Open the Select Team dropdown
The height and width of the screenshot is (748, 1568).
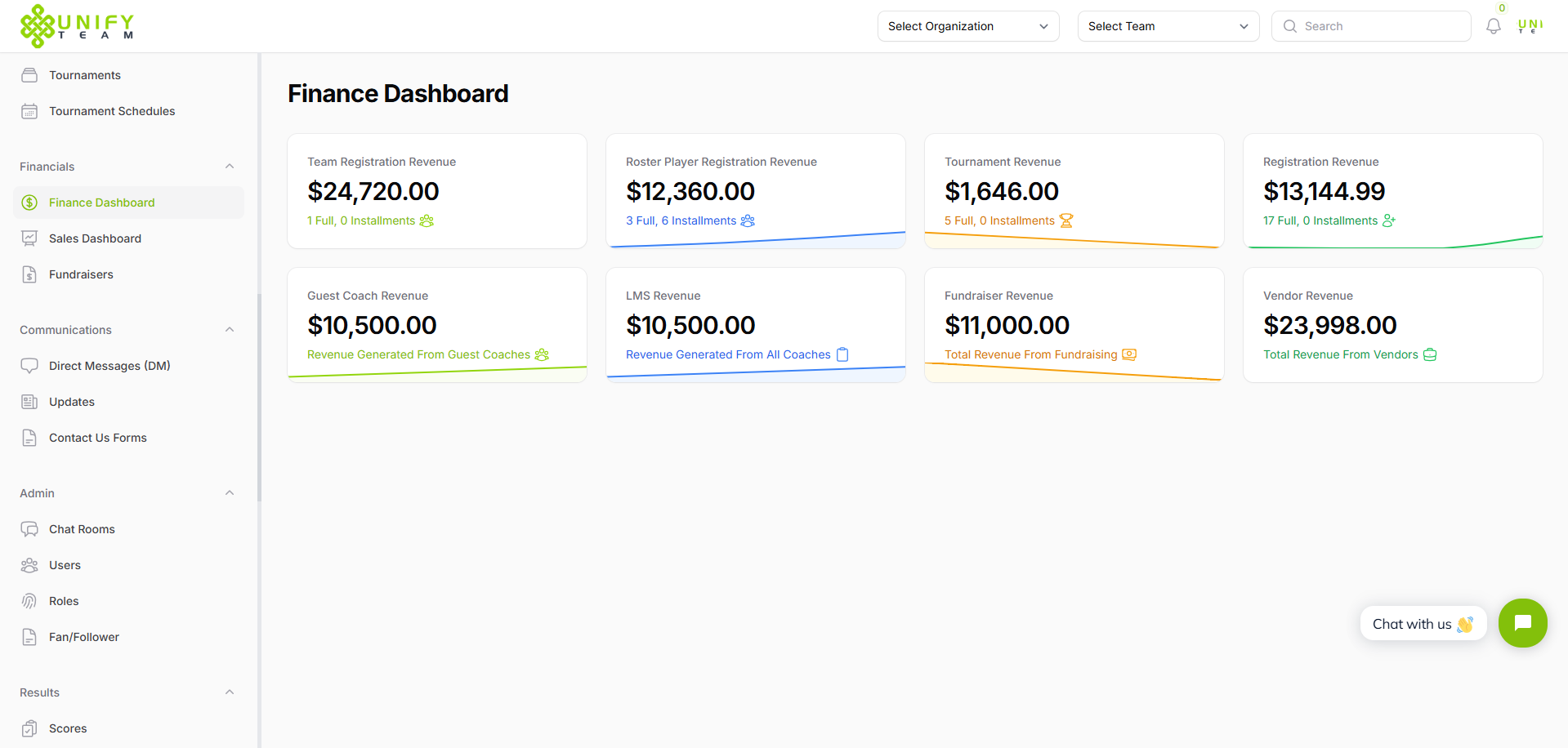1168,25
